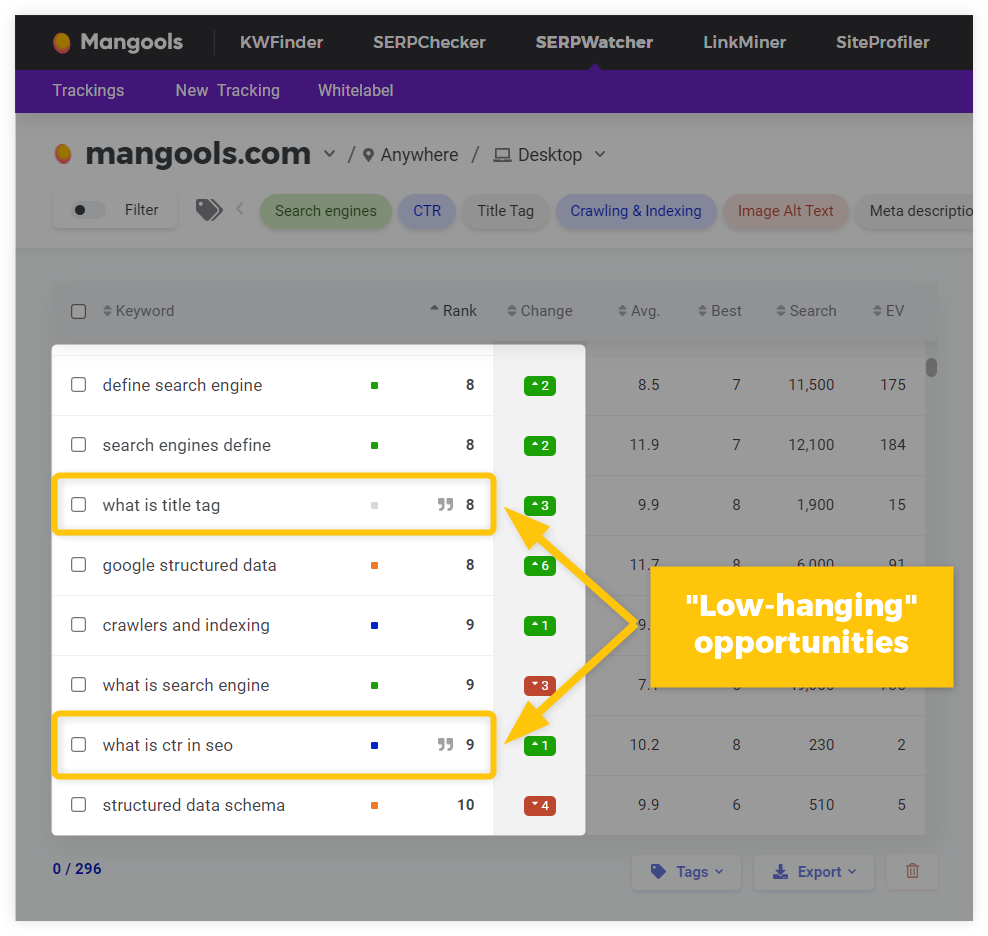The image size is (988, 936).
Task: Click the Mangools logo icon
Action: 62,43
